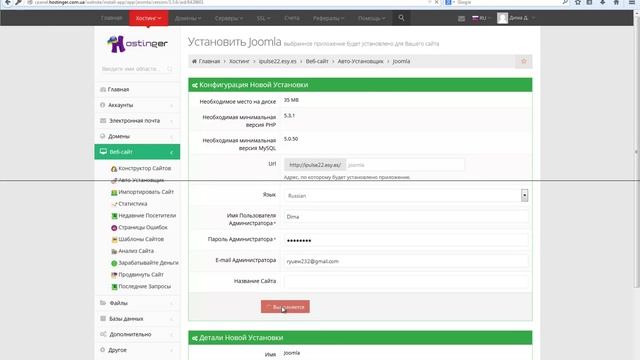This screenshot has height=360, width=640.
Task: Click the administrator password field
Action: coord(406,240)
